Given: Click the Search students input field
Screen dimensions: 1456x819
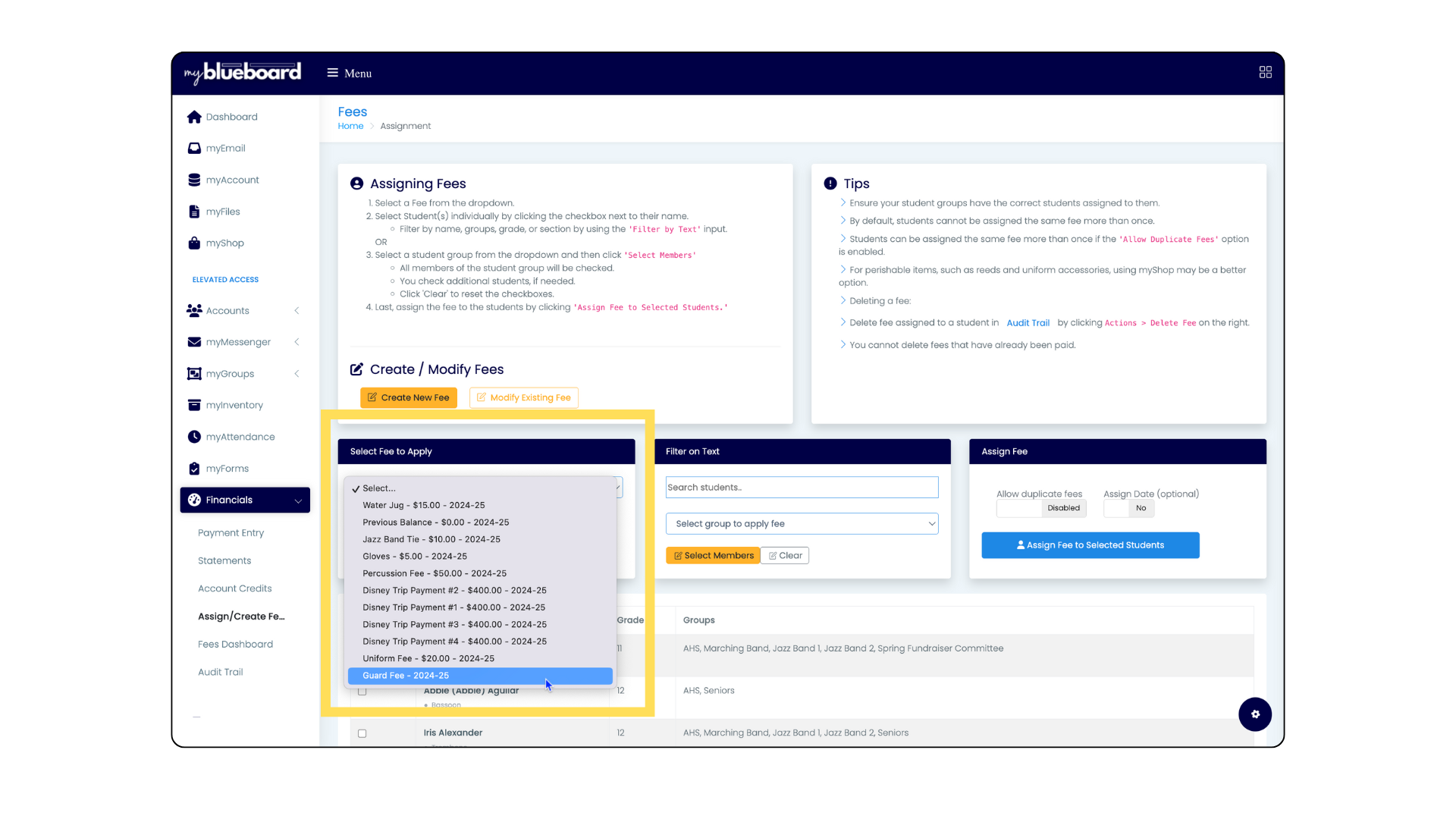Looking at the screenshot, I should [x=802, y=488].
